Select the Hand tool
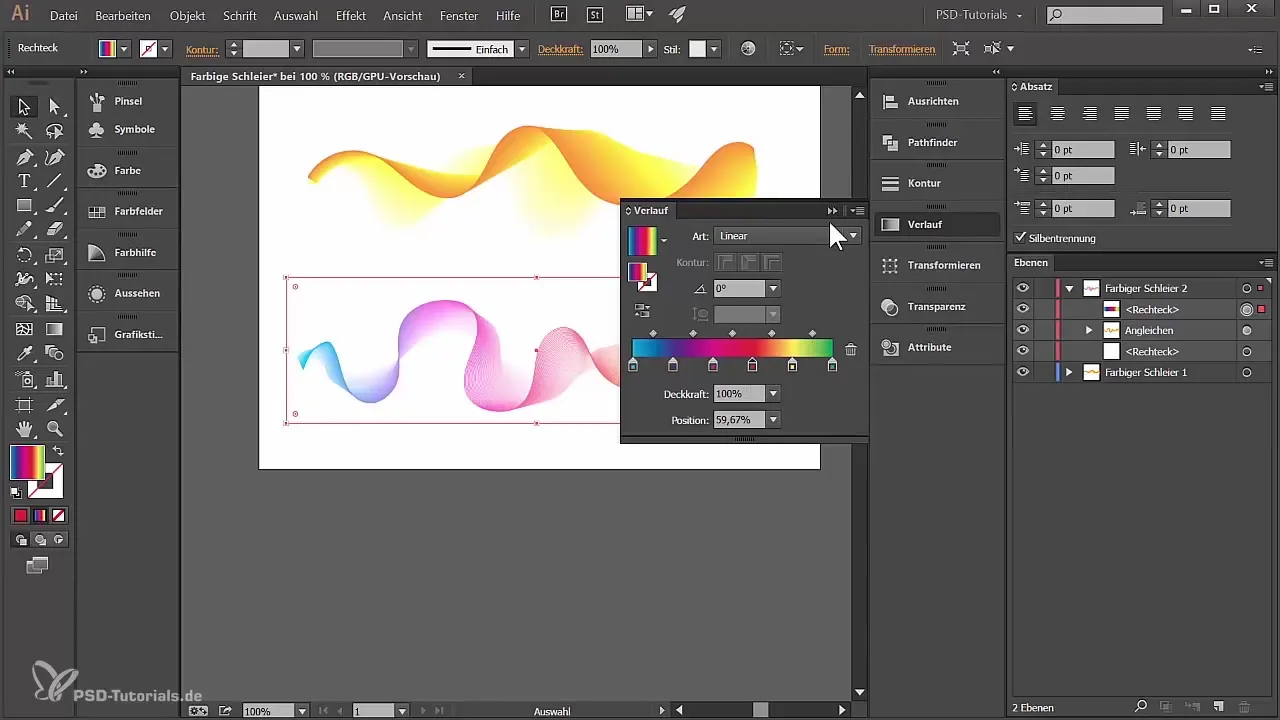The image size is (1280, 720). click(24, 429)
